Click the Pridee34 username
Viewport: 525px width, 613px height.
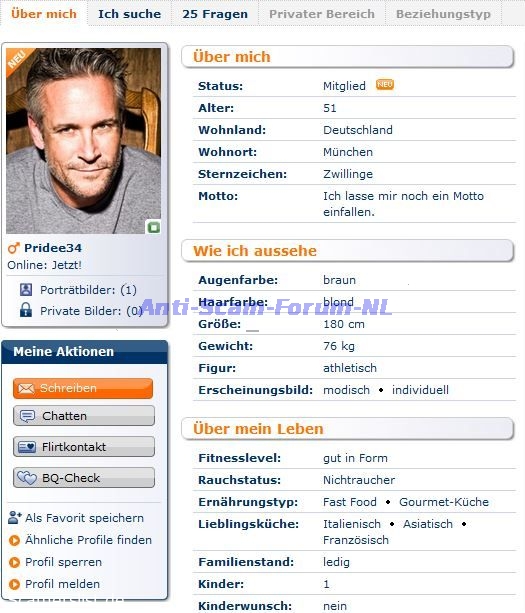tap(53, 248)
